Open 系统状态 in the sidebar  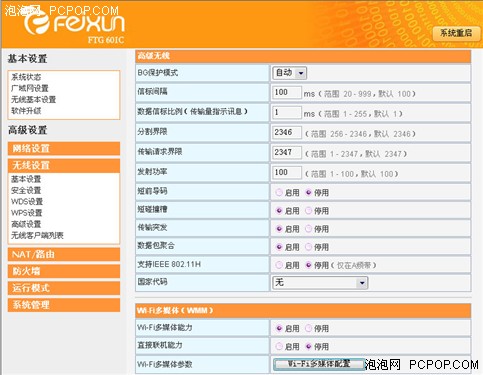click(26, 77)
